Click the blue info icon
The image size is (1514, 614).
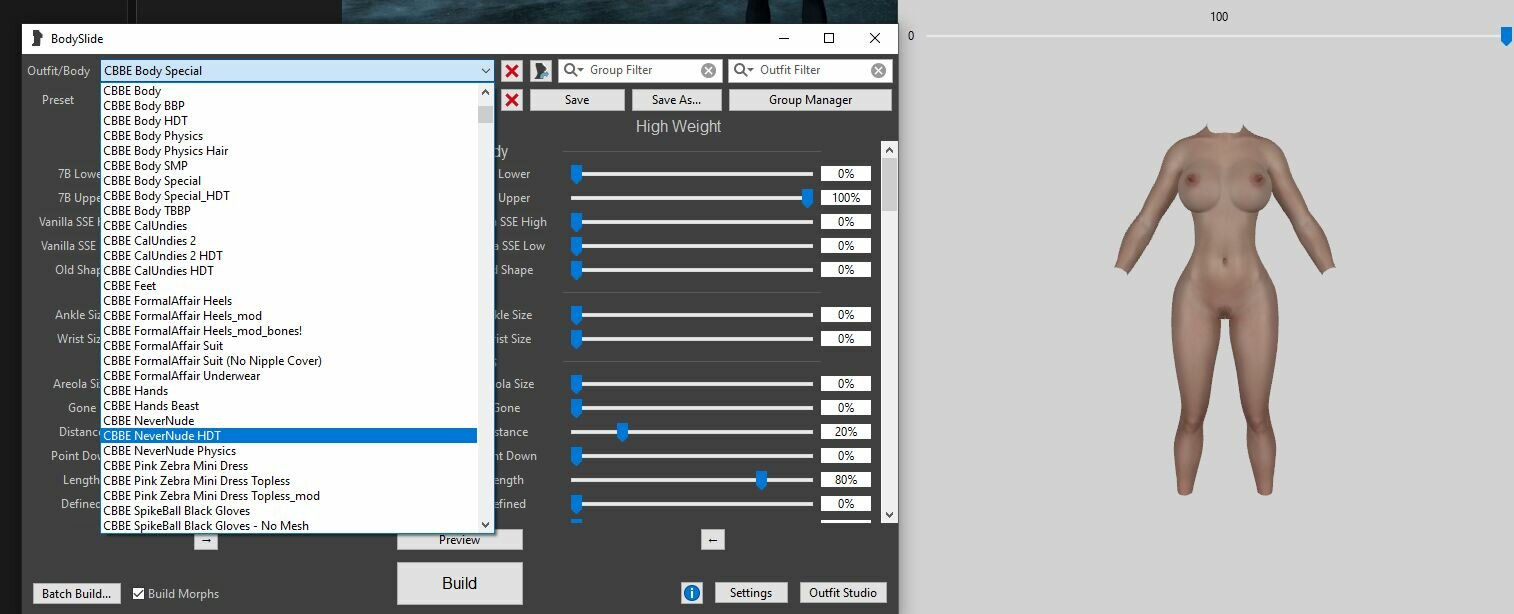tap(692, 593)
